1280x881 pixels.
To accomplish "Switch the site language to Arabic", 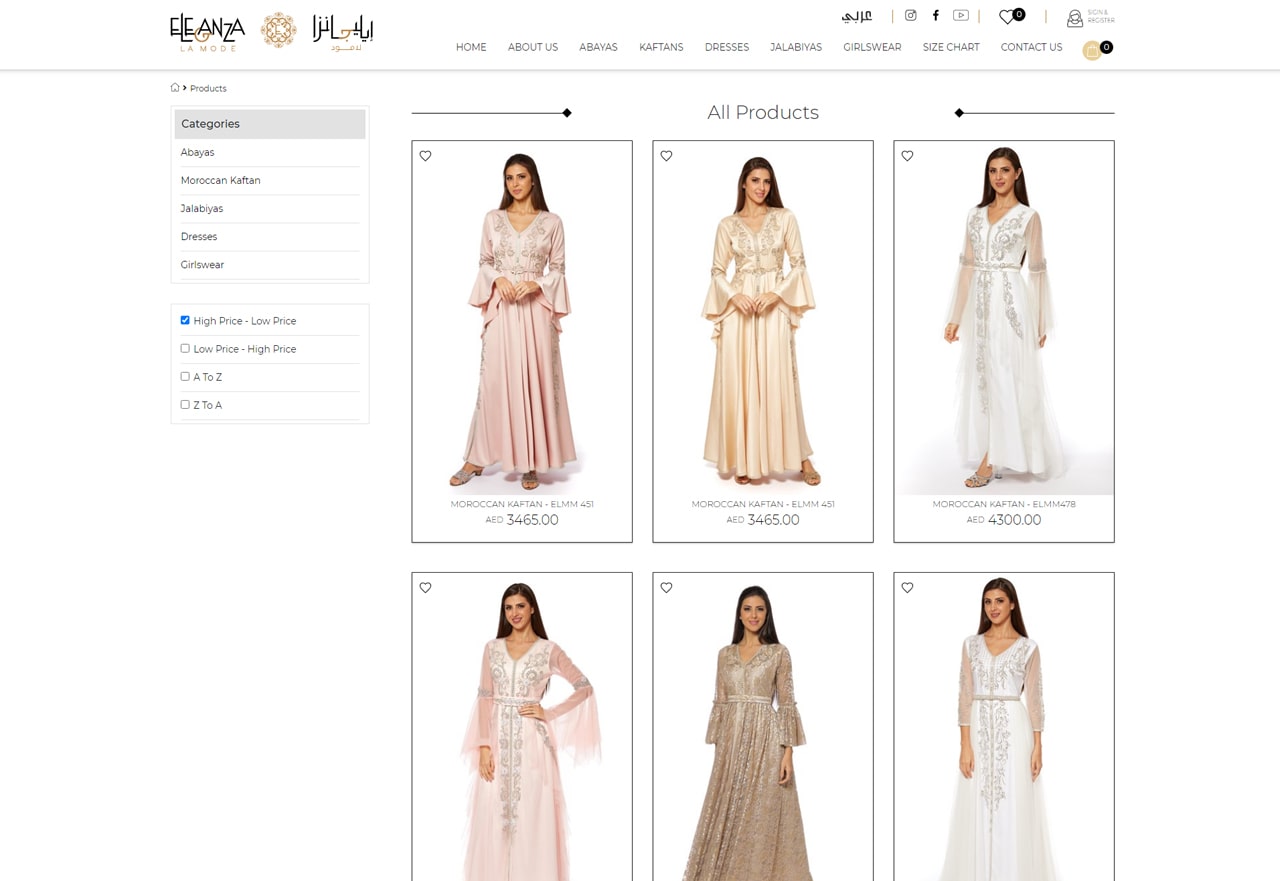I will [857, 16].
